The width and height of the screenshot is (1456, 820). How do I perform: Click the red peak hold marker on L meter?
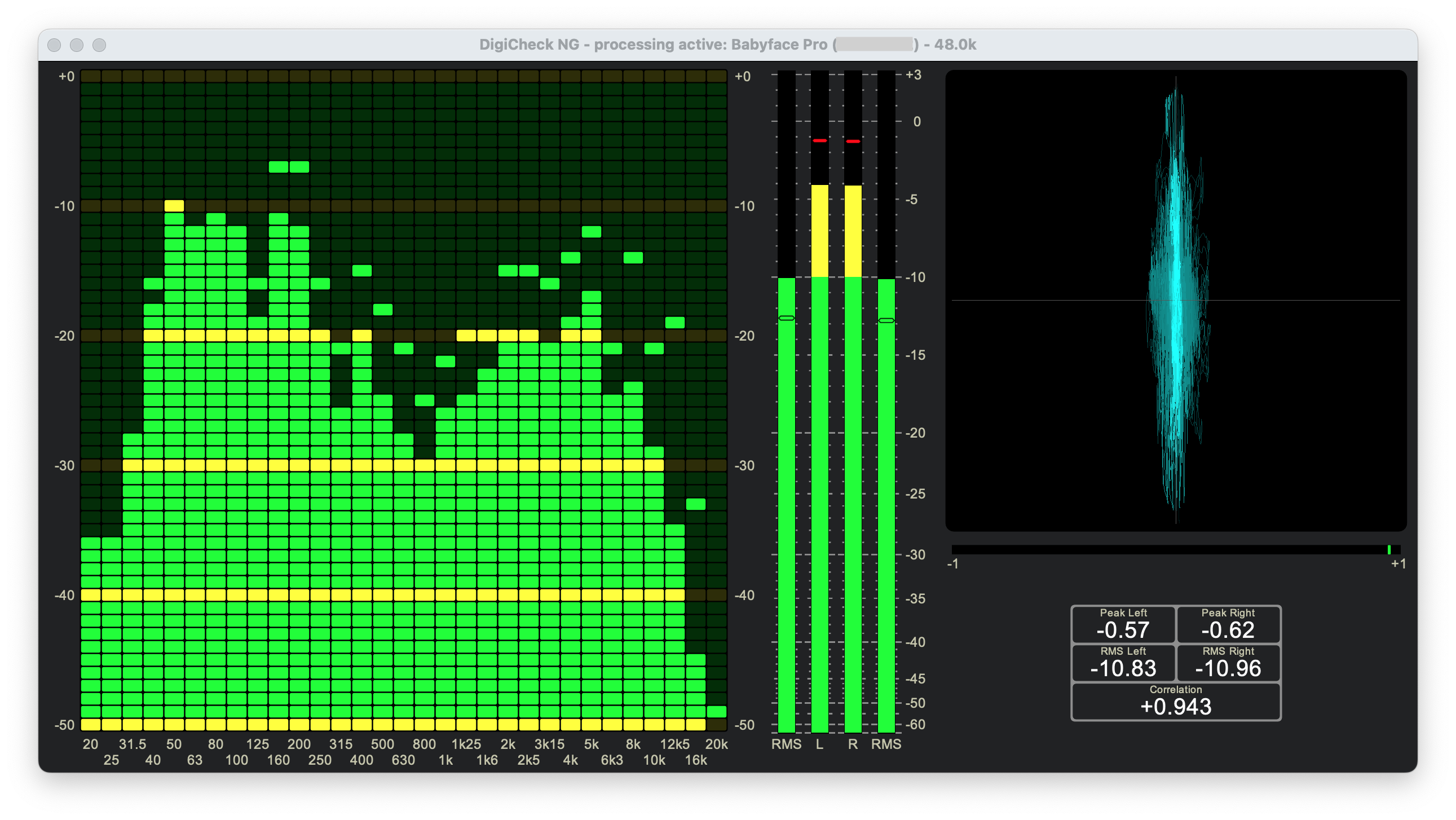[x=819, y=140]
